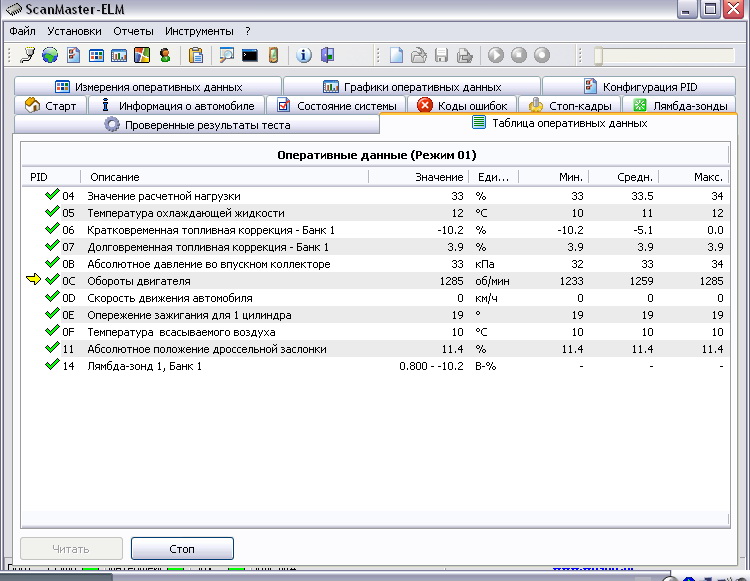Click the exit door icon in toolbar
750x581 pixels.
pos(325,55)
